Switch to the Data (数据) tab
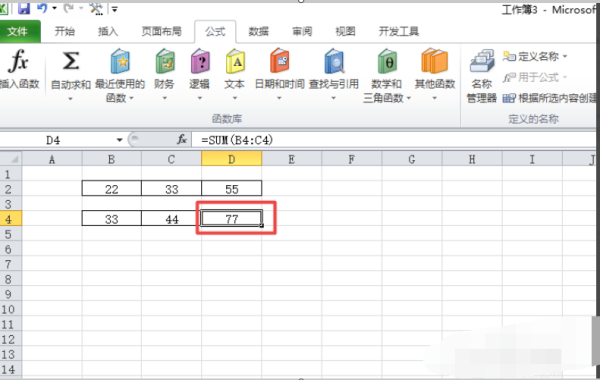The width and height of the screenshot is (600, 380). [x=259, y=31]
